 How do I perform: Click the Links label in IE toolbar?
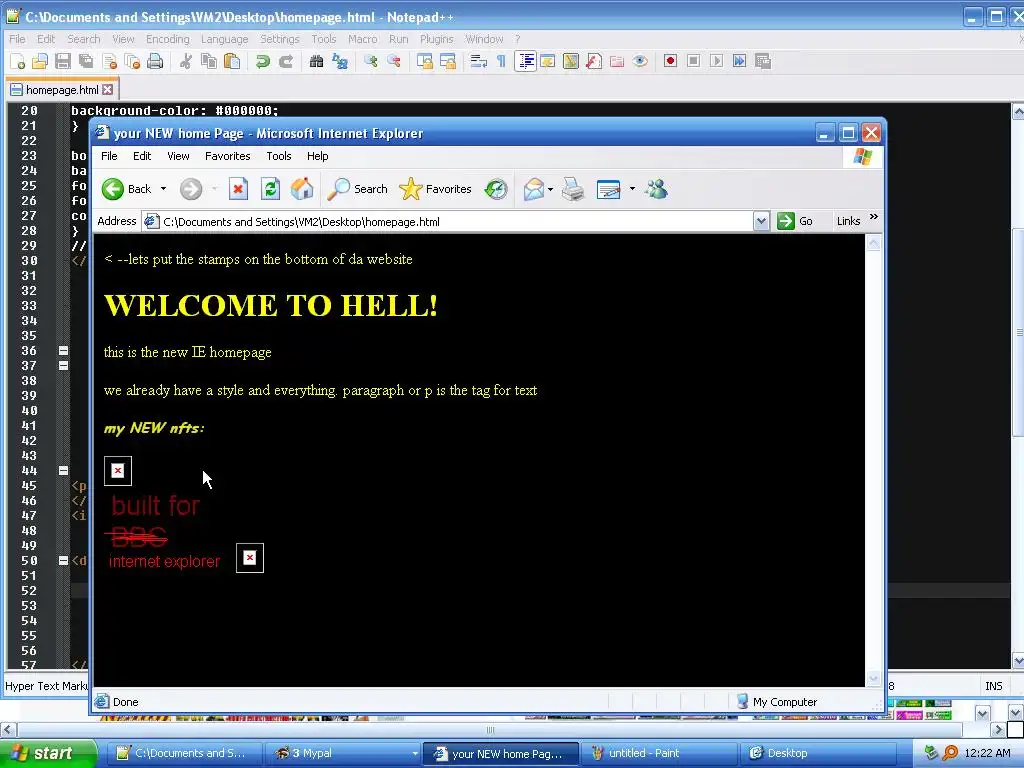pyautogui.click(x=848, y=221)
